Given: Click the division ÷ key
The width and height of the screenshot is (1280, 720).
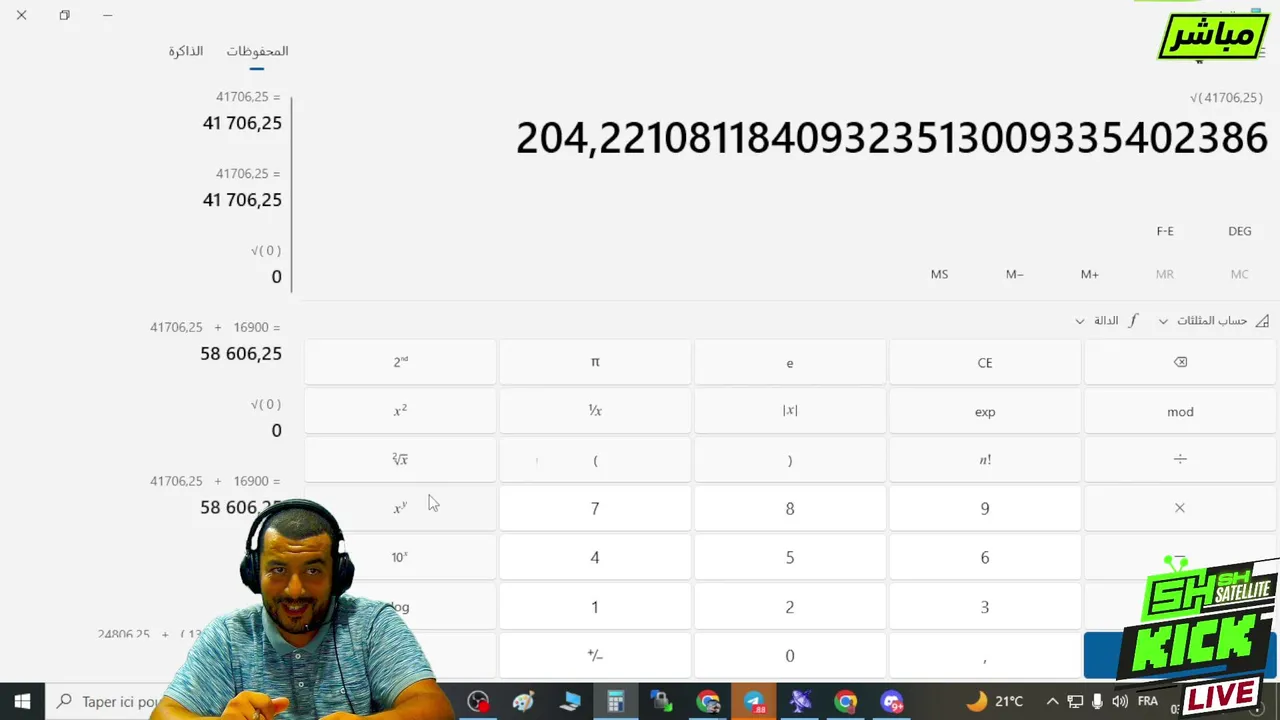Looking at the screenshot, I should click(1180, 460).
